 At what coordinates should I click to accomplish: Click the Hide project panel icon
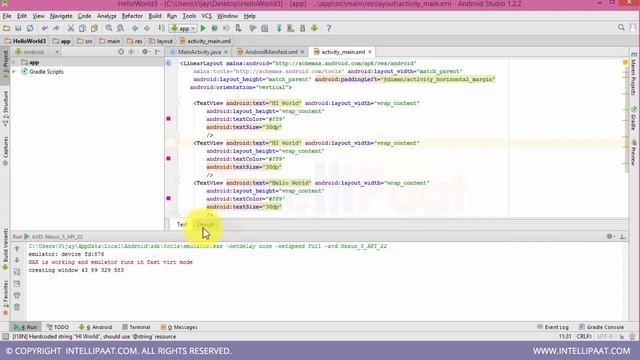pos(158,52)
